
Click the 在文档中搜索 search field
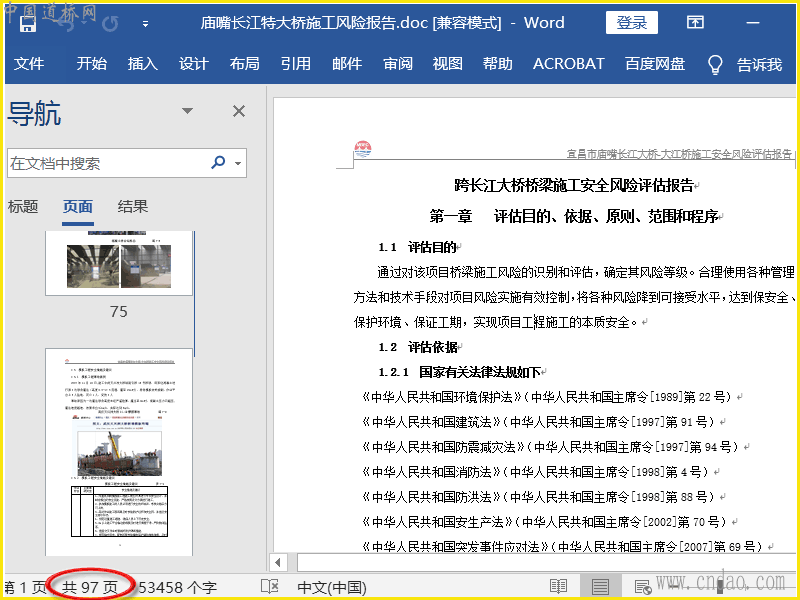point(105,163)
